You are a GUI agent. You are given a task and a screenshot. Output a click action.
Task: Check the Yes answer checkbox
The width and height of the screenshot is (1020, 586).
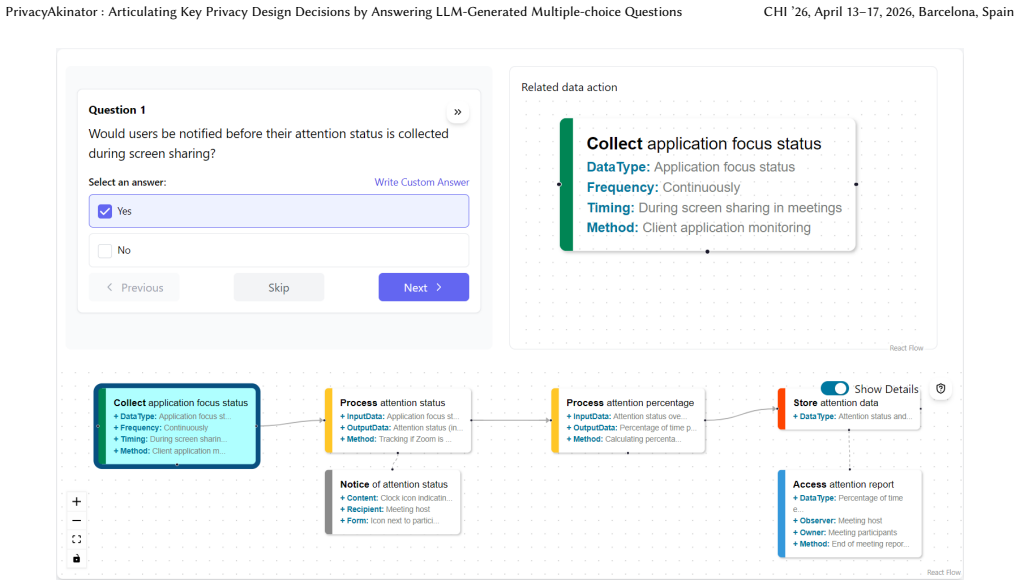pyautogui.click(x=105, y=211)
